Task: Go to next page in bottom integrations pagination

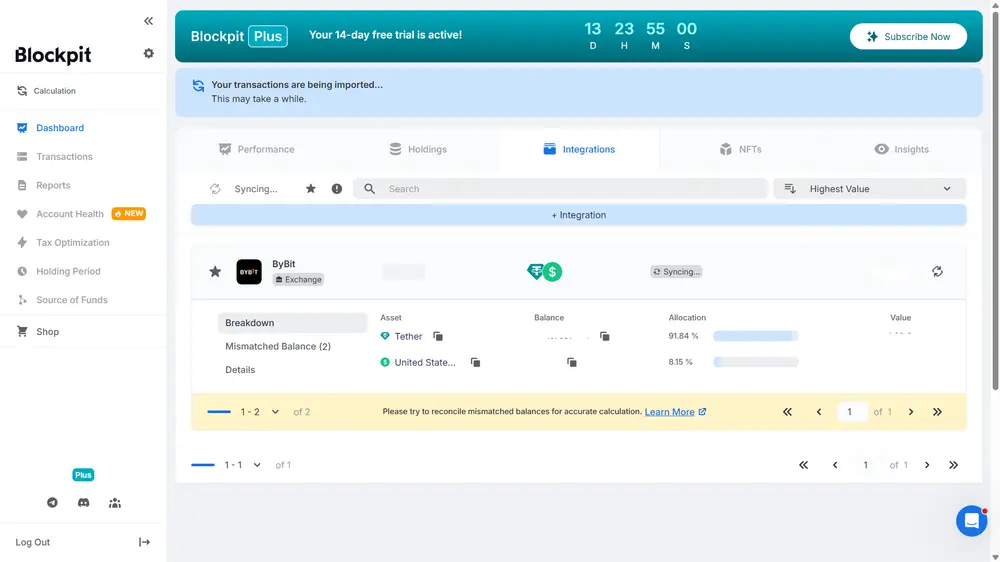Action: [927, 465]
